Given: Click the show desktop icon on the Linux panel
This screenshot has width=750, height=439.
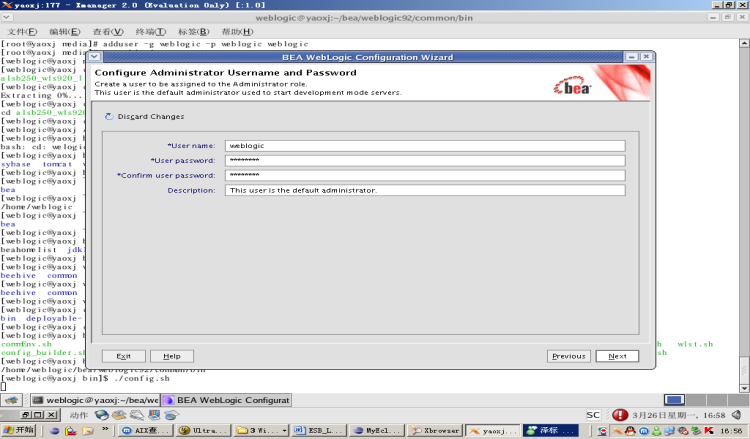Looking at the screenshot, I should coord(11,400).
